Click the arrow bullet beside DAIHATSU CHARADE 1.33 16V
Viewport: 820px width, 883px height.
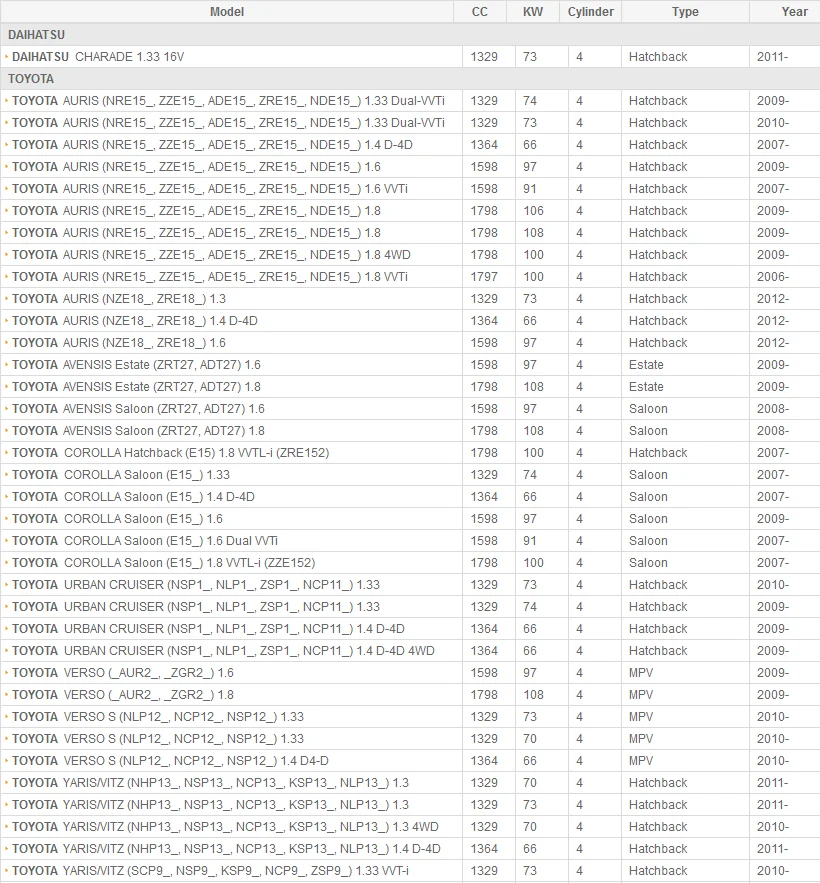tap(6, 56)
